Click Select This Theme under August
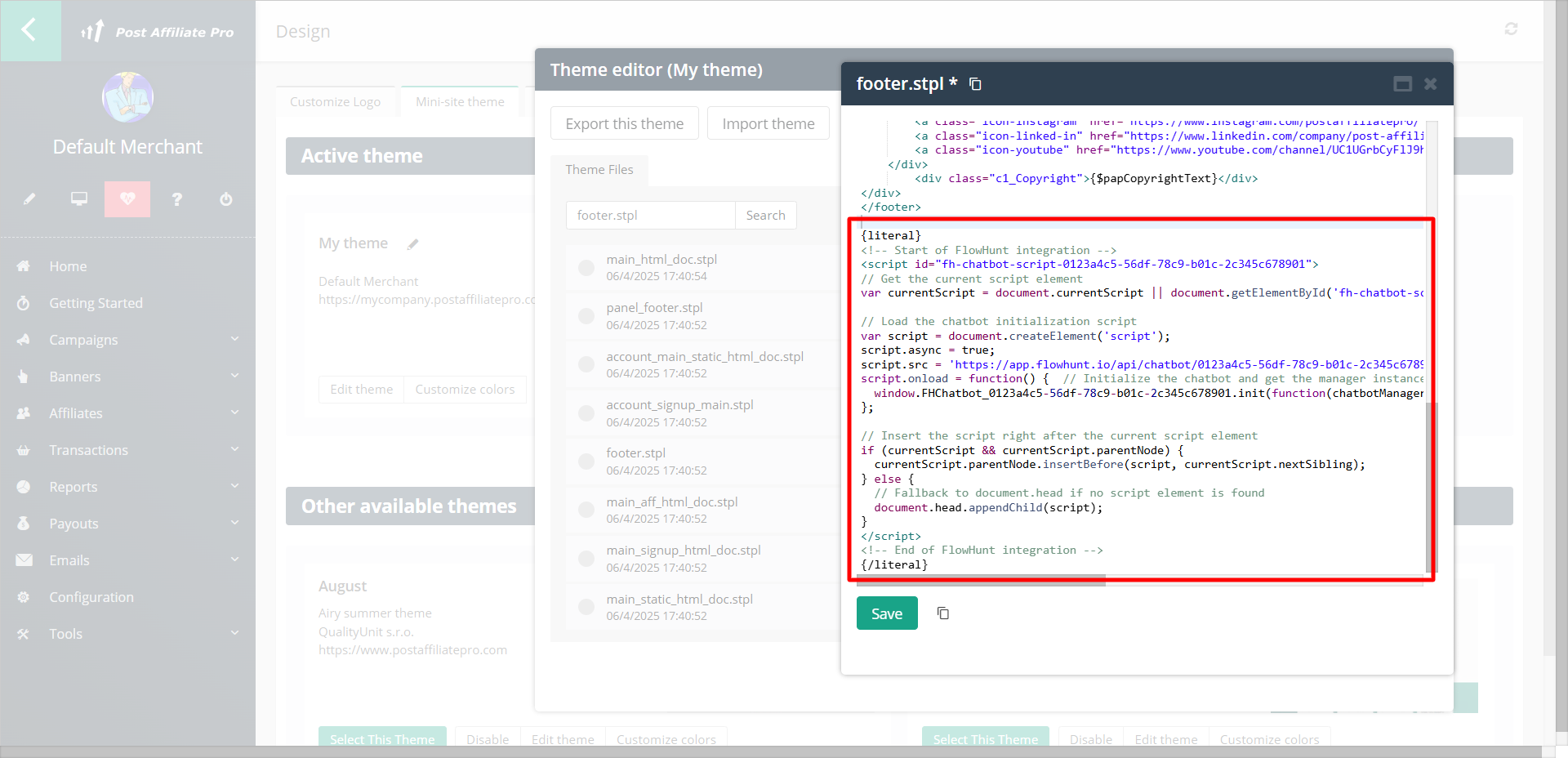This screenshot has width=1568, height=758. 382,738
